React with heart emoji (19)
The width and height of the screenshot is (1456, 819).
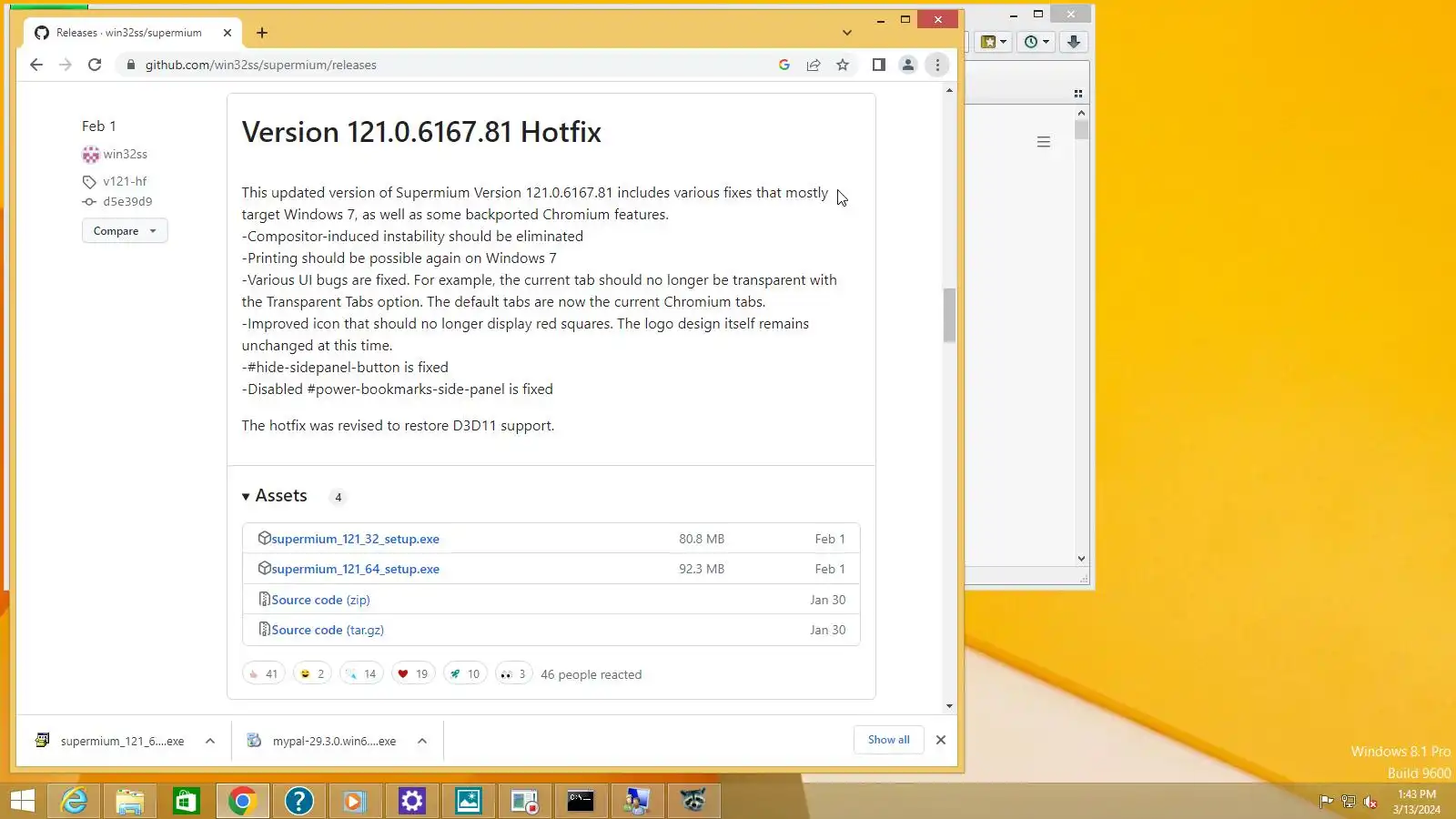tap(413, 674)
